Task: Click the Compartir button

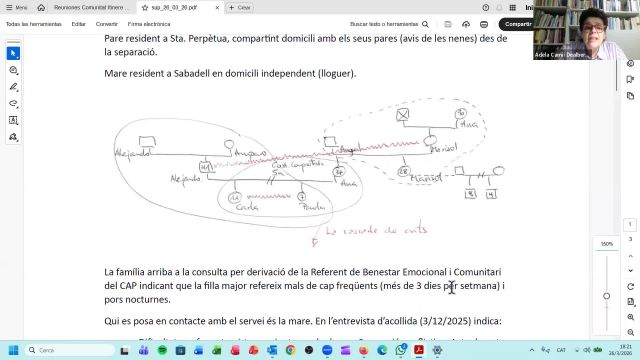Action: tap(517, 24)
